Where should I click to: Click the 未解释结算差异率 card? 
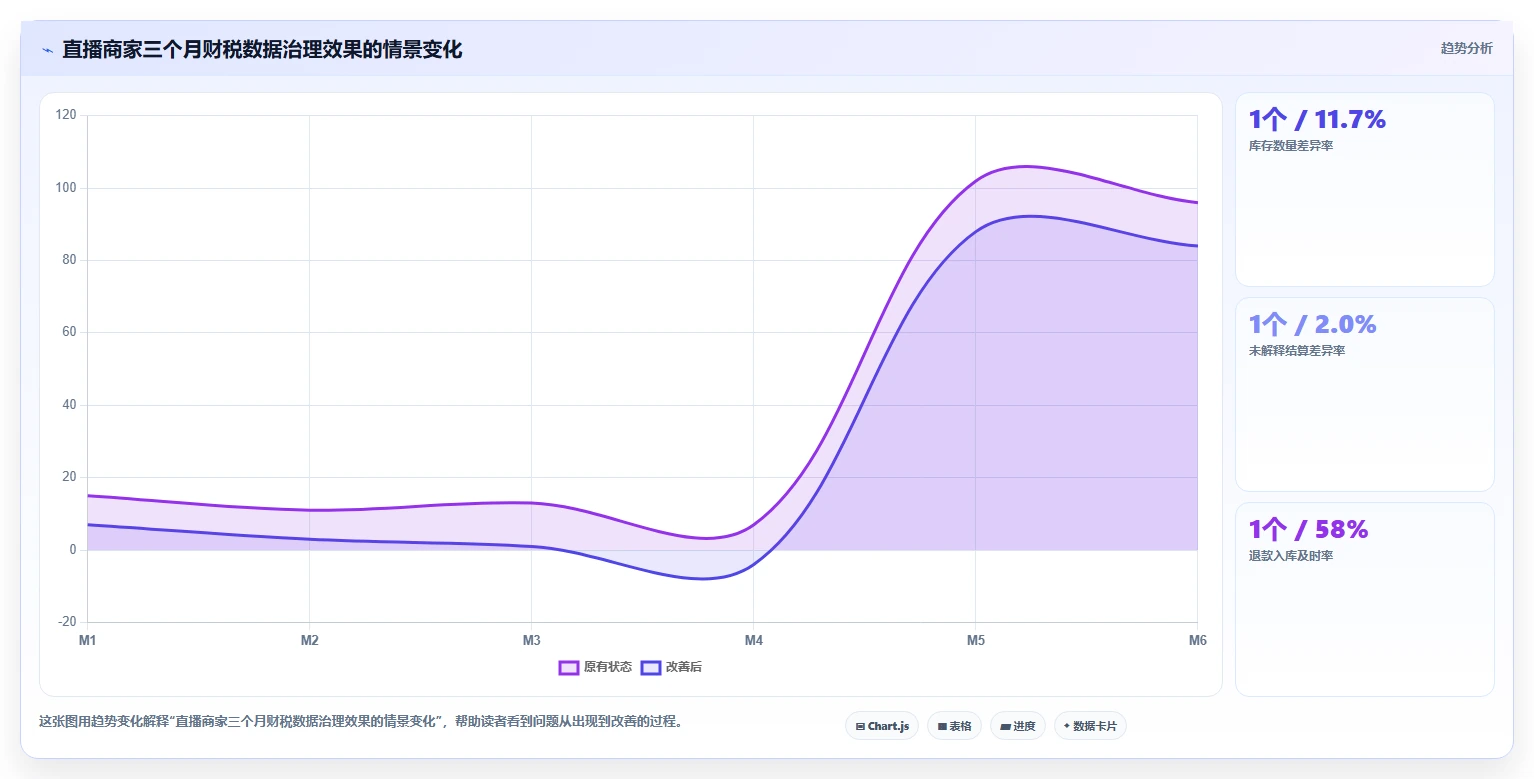[1365, 394]
